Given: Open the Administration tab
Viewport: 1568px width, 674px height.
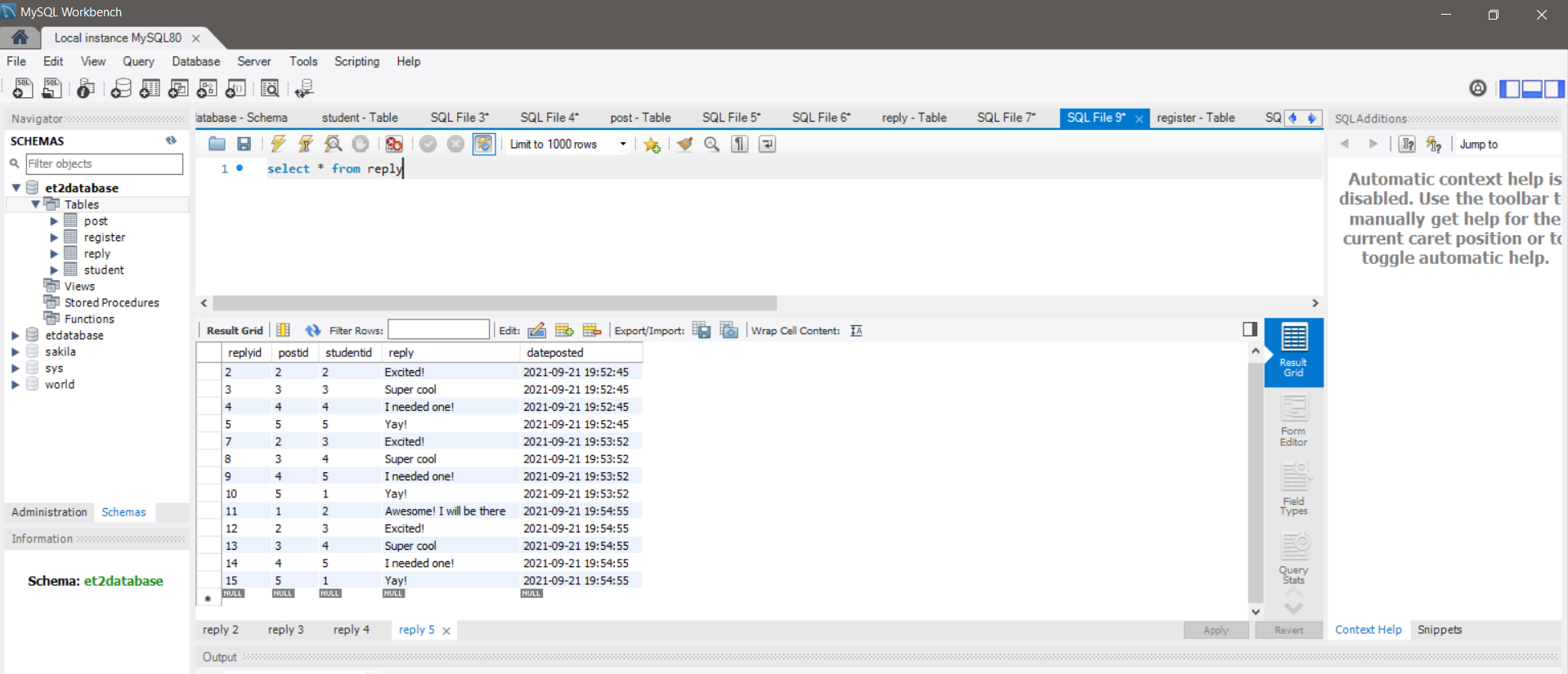Looking at the screenshot, I should point(49,512).
